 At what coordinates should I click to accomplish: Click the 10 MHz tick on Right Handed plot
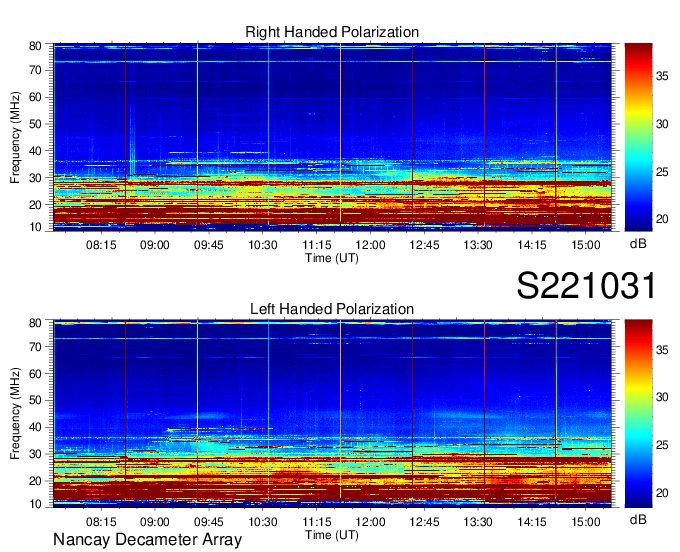pos(35,227)
